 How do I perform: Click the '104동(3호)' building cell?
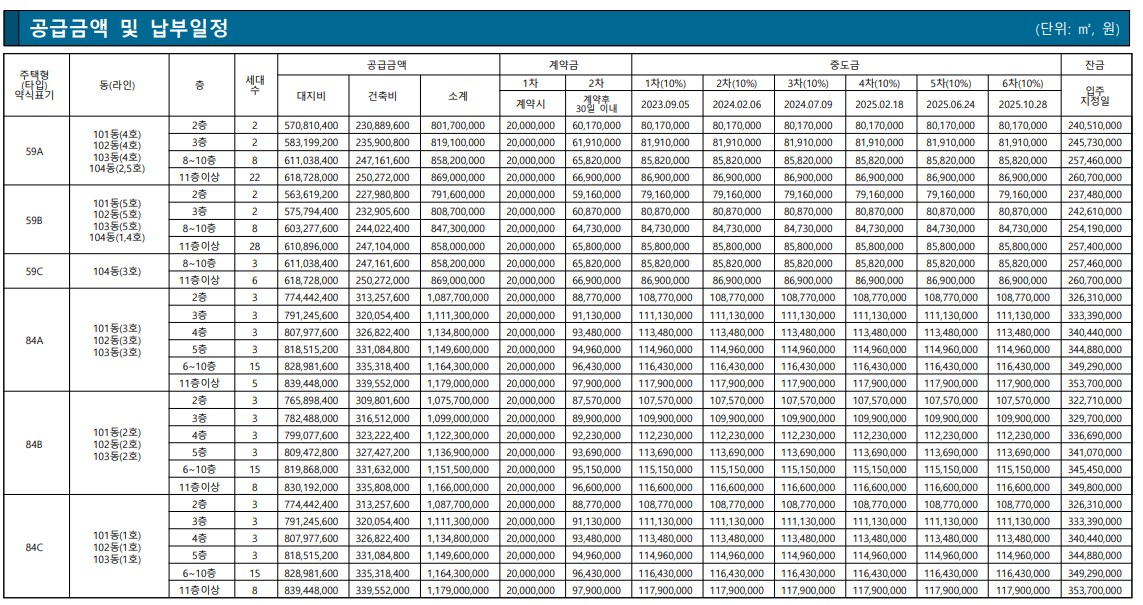(x=117, y=271)
